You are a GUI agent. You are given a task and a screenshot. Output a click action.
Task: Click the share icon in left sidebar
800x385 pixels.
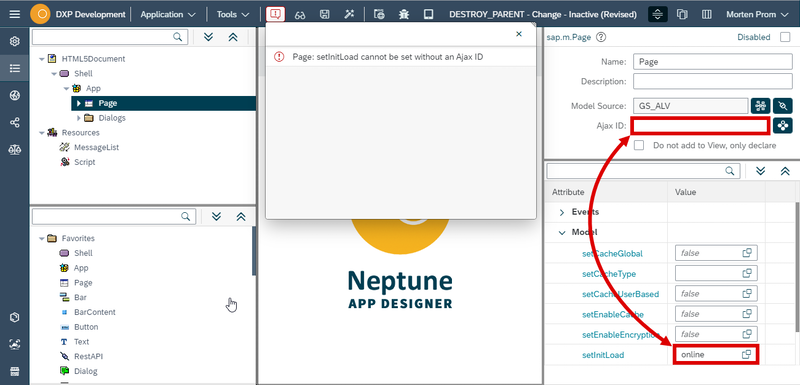(15, 122)
